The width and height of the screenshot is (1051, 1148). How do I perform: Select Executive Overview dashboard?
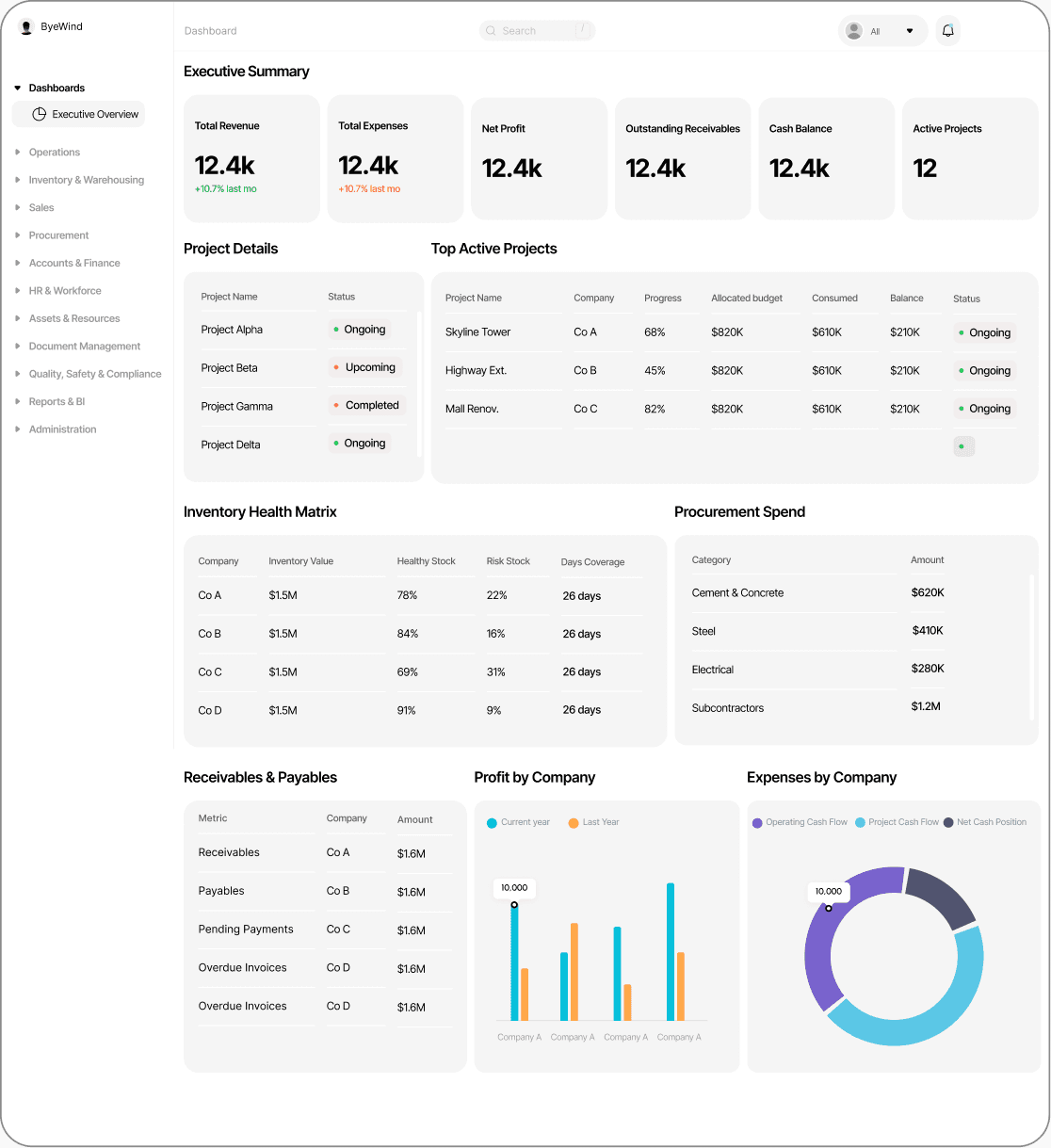coord(79,114)
